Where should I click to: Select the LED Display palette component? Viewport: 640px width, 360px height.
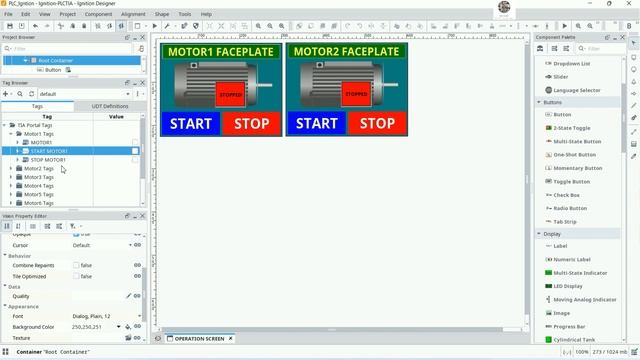coord(567,286)
